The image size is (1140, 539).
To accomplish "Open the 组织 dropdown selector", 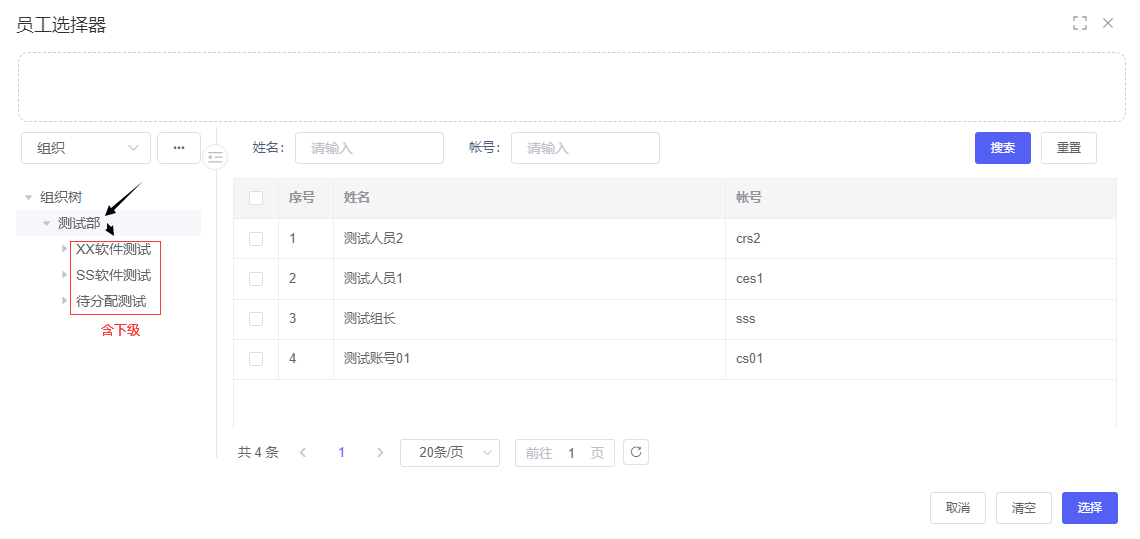I will [86, 148].
